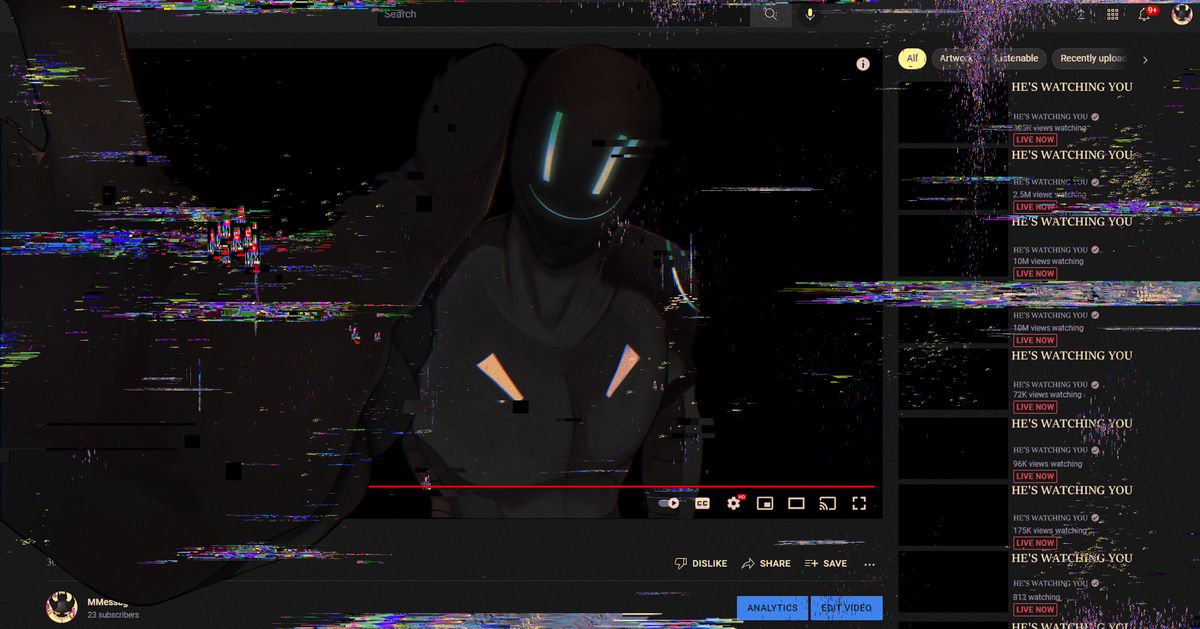Switch to theater mode
This screenshot has width=1200, height=629.
pos(796,503)
